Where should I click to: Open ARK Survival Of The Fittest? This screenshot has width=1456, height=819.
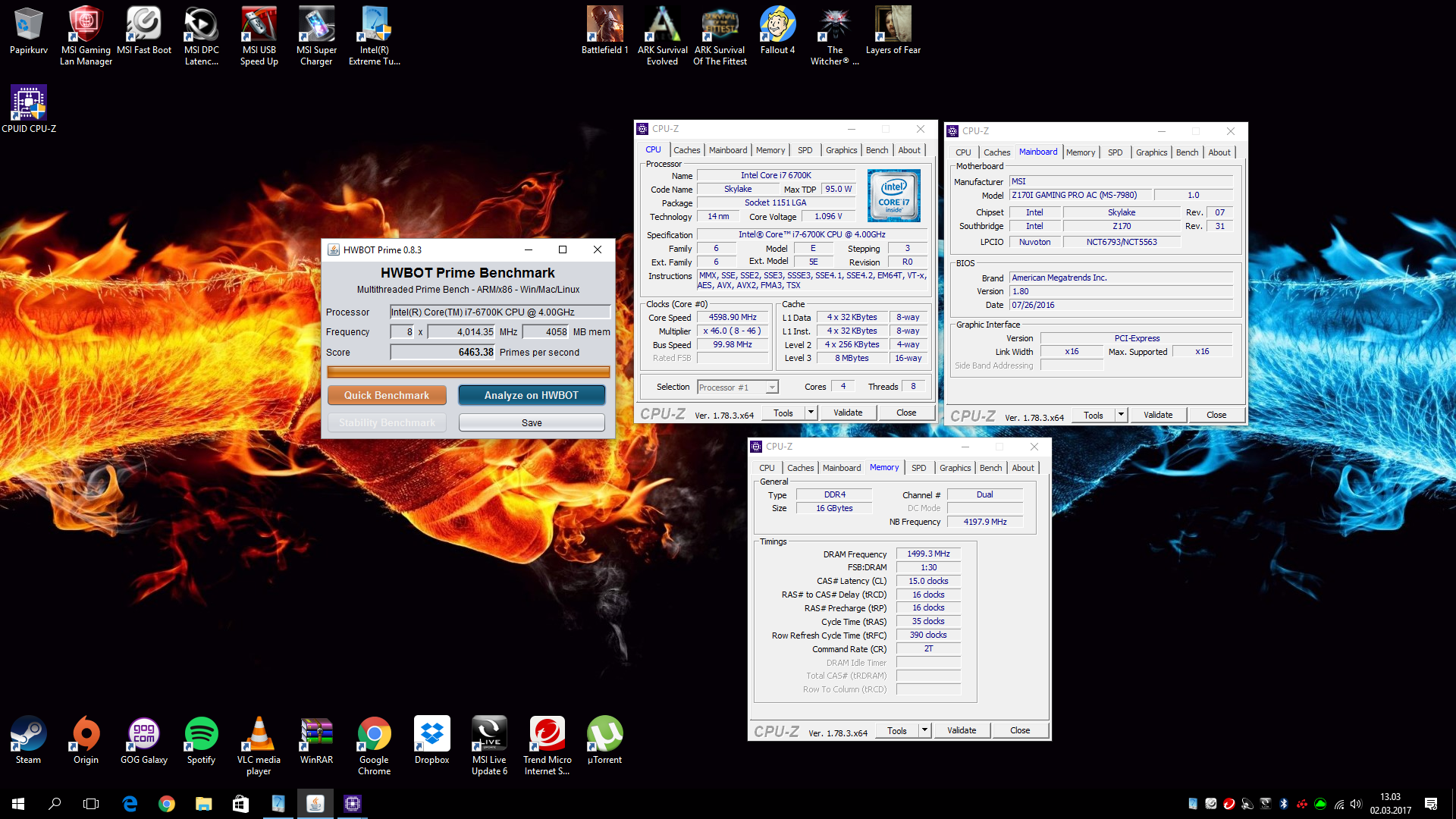click(x=720, y=36)
